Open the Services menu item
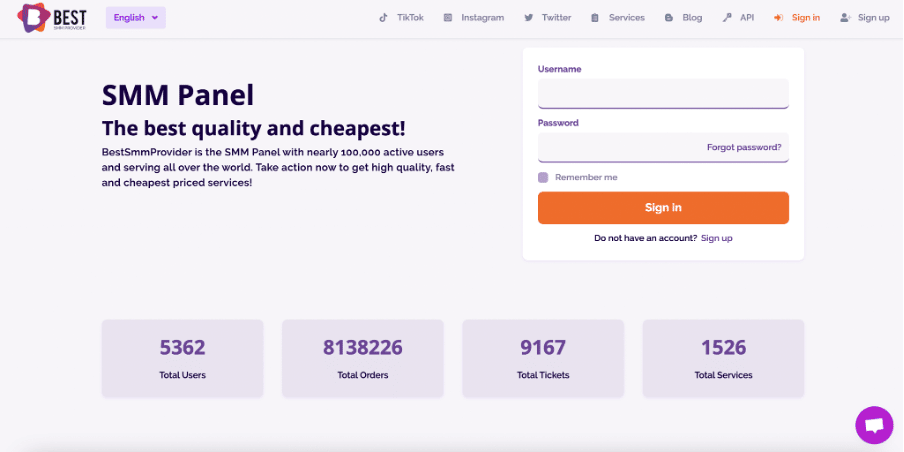The width and height of the screenshot is (904, 452). [x=627, y=18]
